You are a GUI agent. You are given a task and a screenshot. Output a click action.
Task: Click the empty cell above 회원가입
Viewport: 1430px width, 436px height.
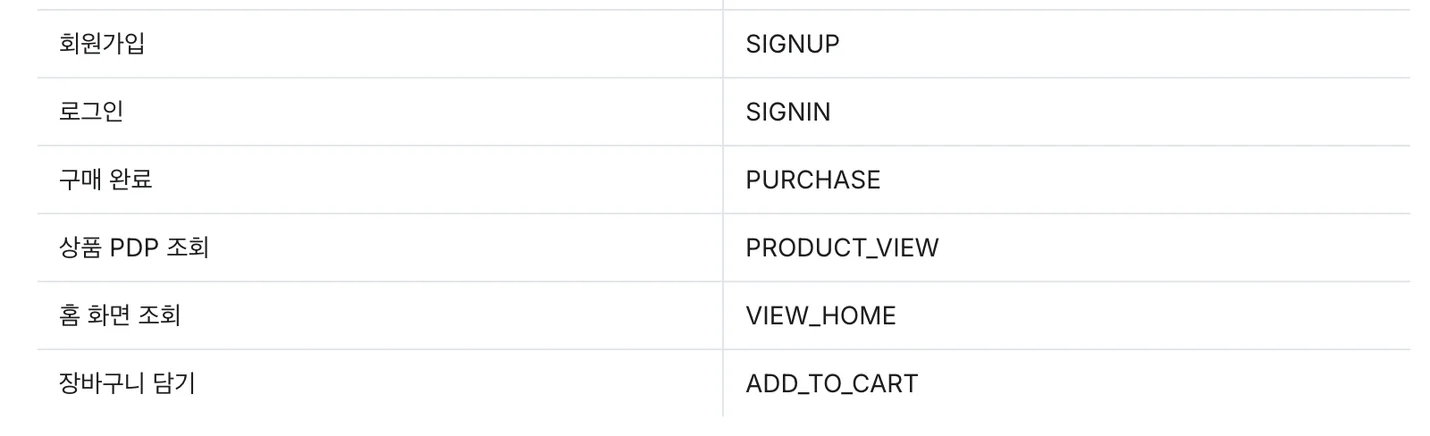[380, 4]
